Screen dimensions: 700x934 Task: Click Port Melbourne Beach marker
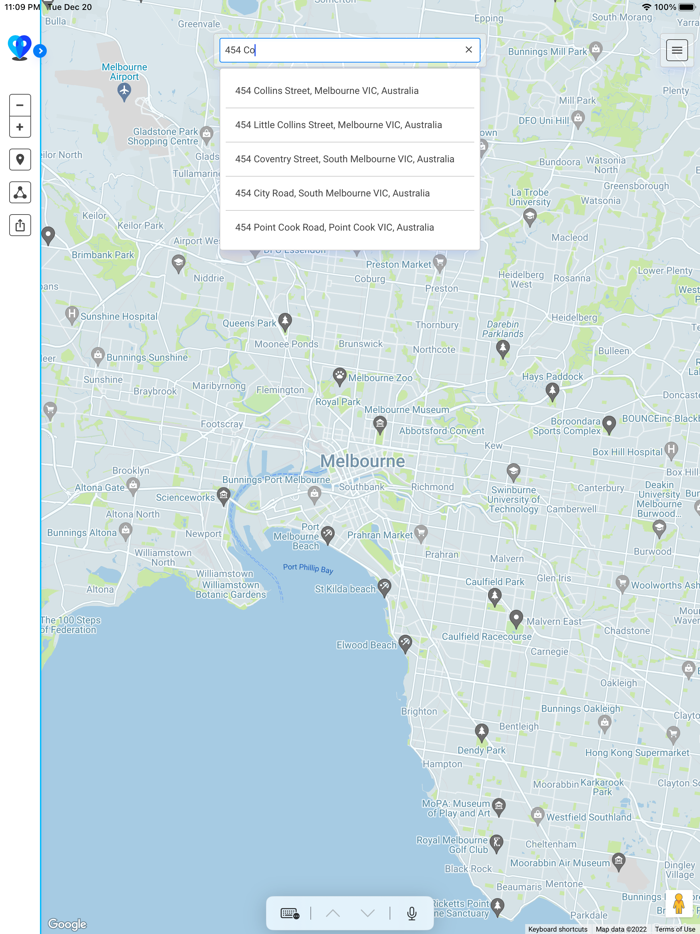[x=328, y=534]
